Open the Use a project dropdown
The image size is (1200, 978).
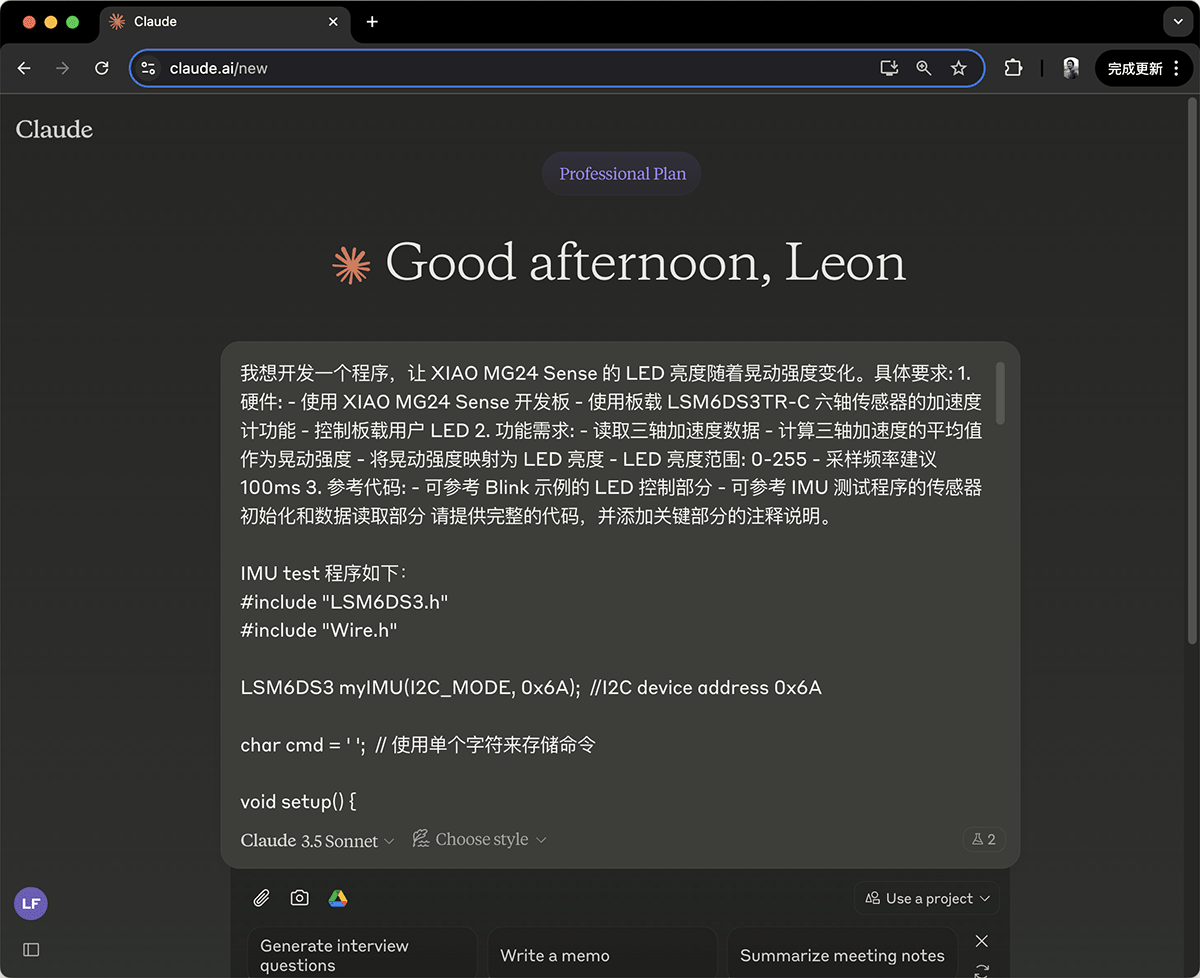point(927,898)
